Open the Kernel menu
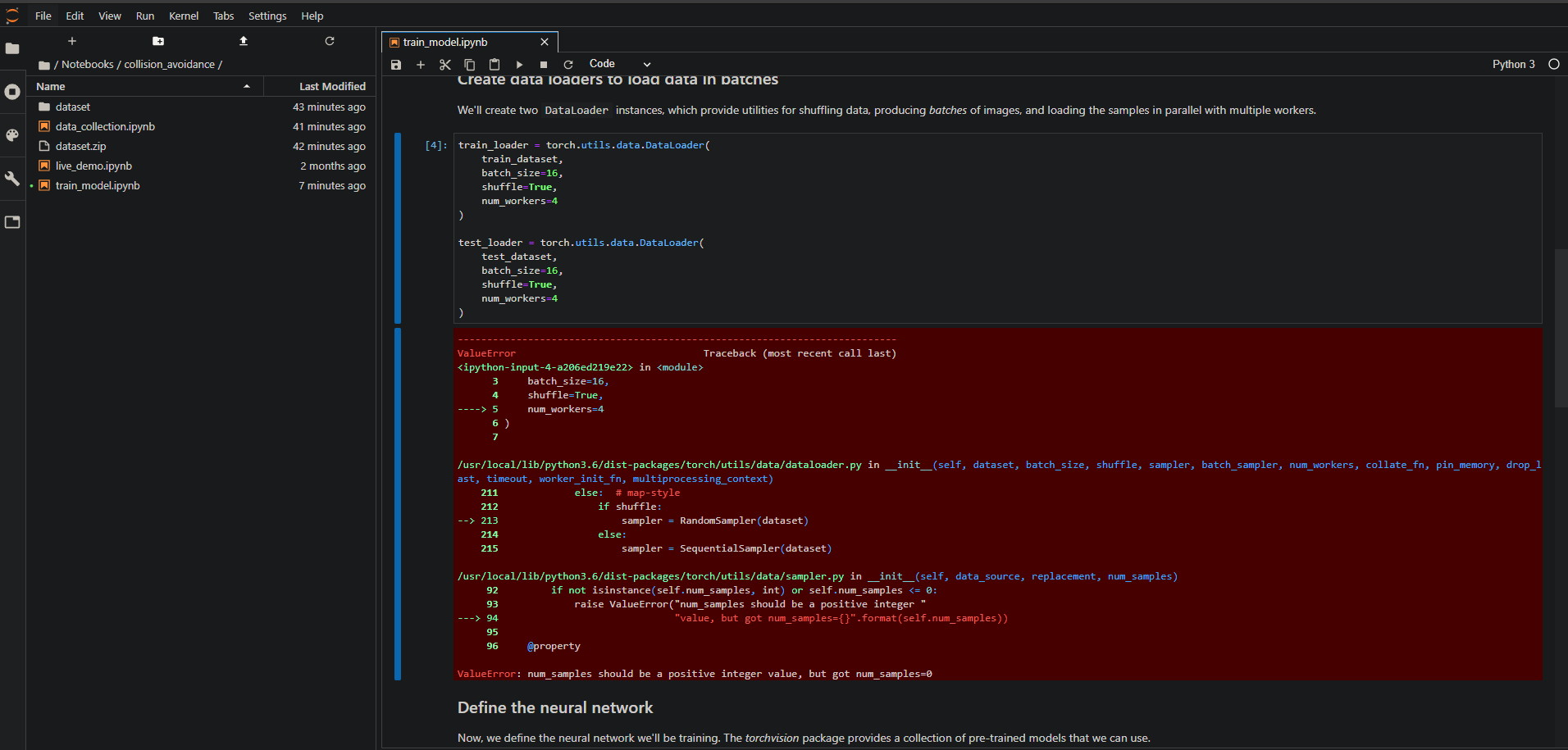Screen dimensions: 1568x750 184,16
